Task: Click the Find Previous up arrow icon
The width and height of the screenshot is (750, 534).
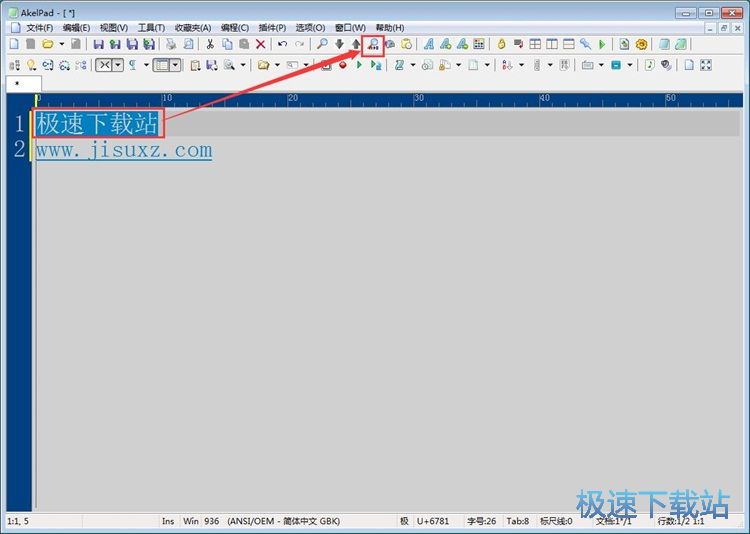Action: [x=356, y=44]
